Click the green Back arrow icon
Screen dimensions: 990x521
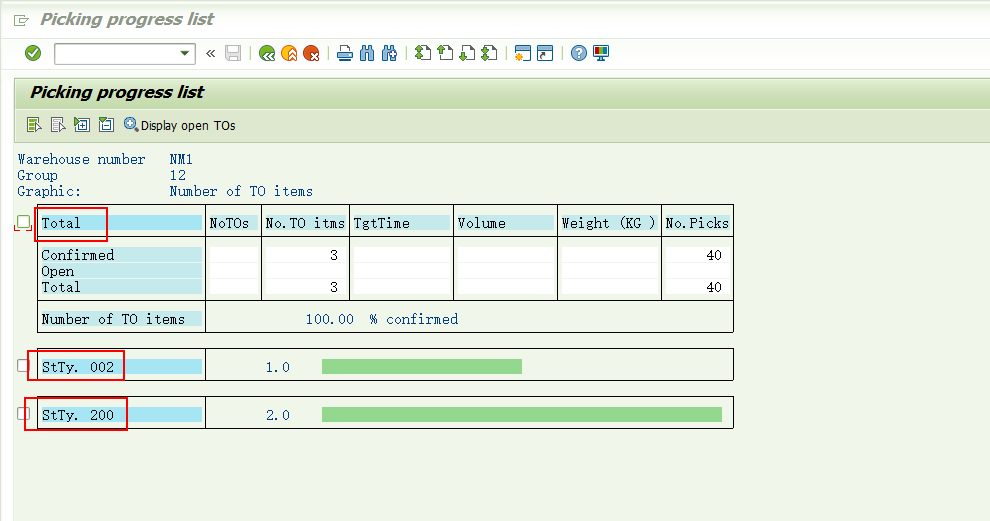[267, 54]
